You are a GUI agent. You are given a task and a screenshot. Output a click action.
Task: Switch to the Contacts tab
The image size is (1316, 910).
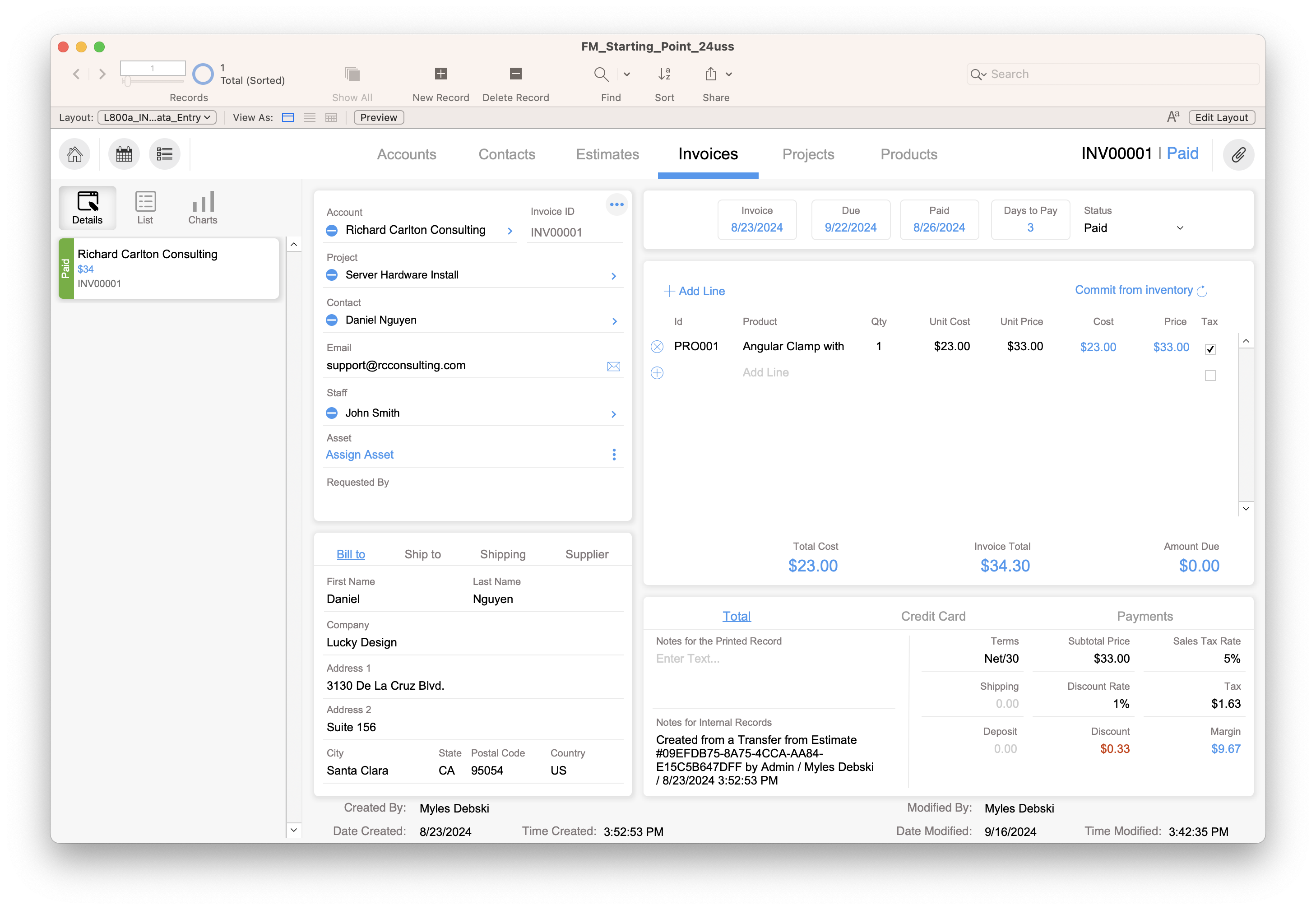point(506,154)
